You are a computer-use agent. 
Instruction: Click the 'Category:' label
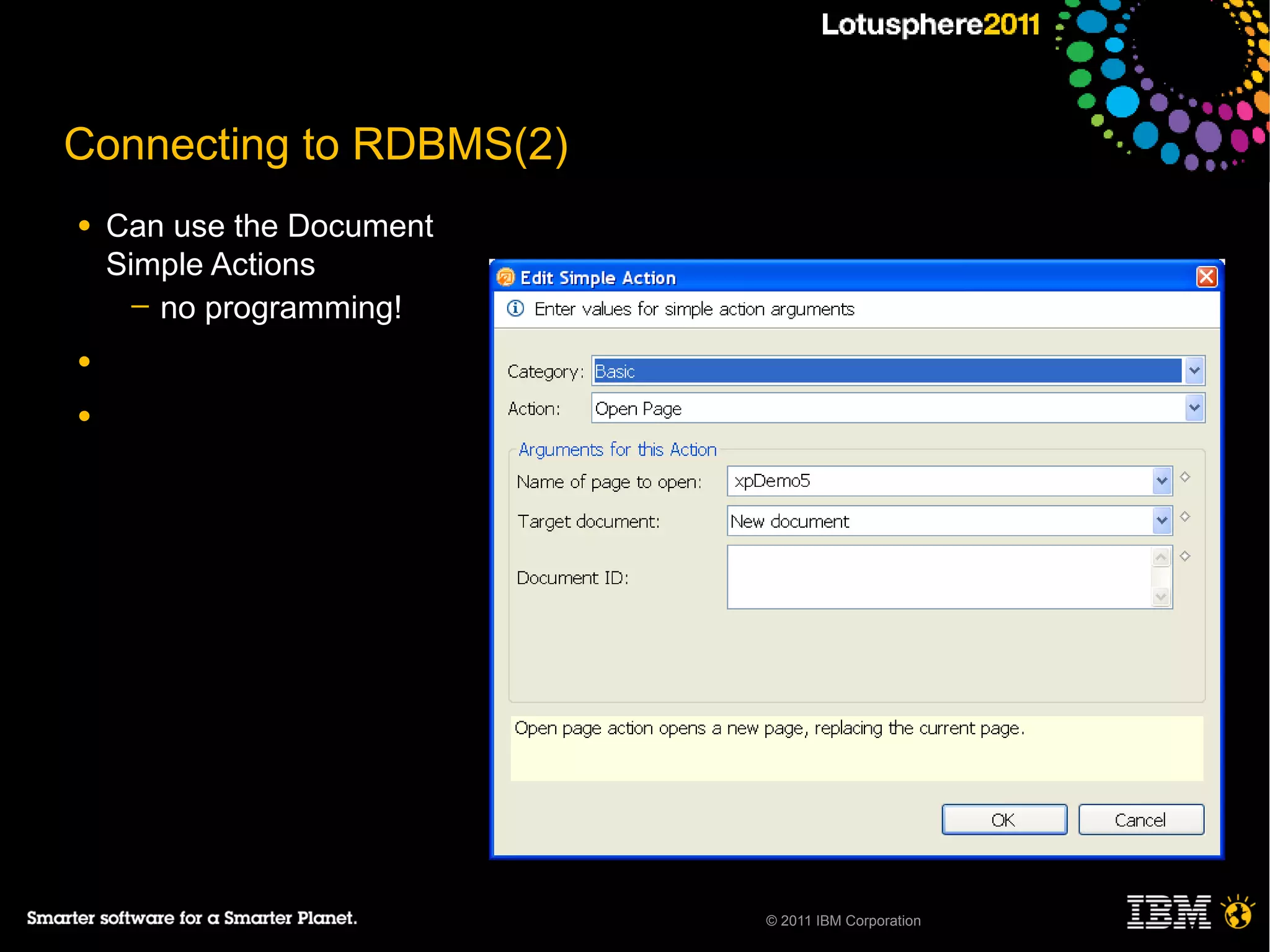click(x=546, y=371)
